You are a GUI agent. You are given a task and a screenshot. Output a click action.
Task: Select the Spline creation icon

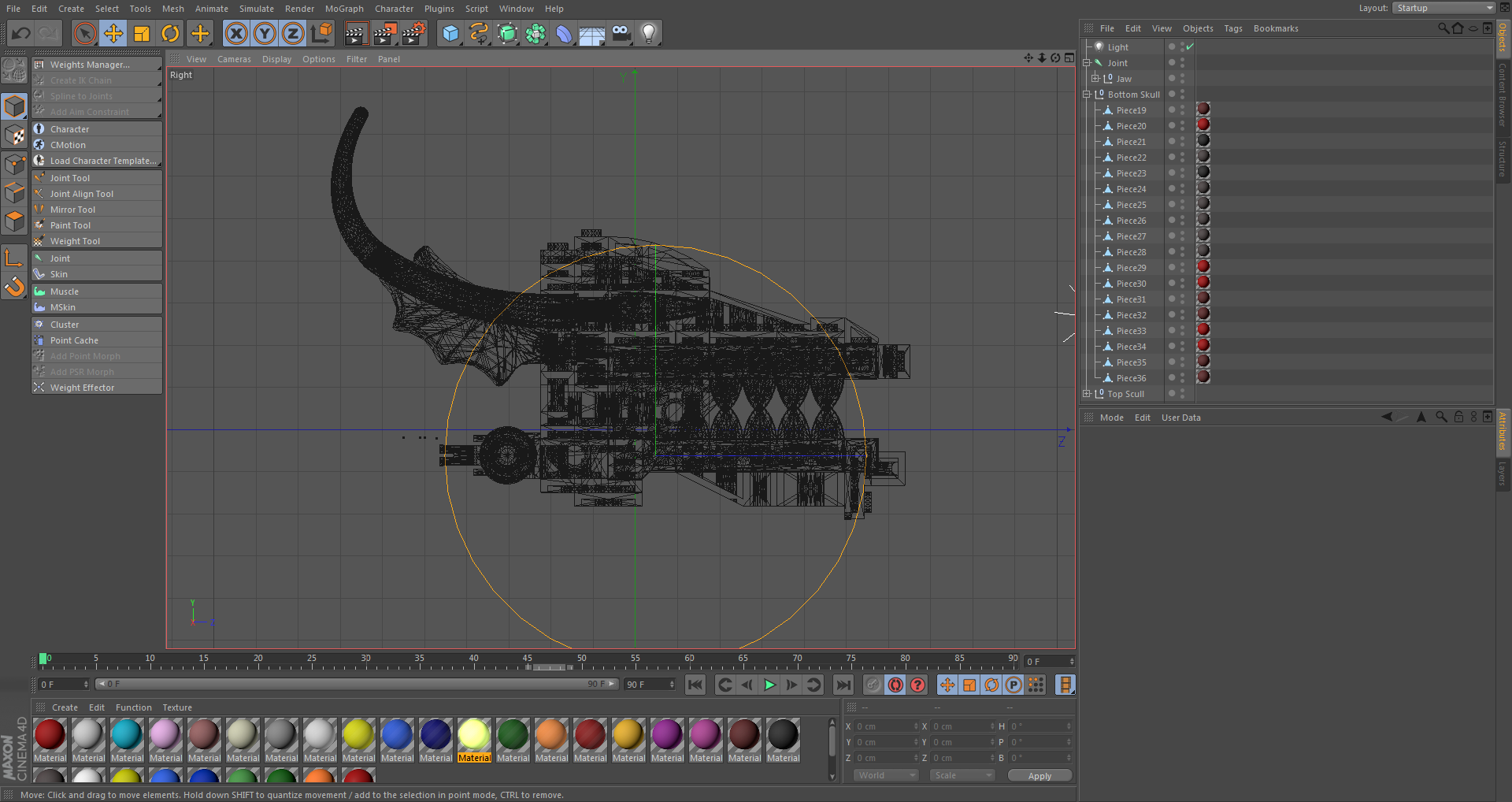(478, 33)
